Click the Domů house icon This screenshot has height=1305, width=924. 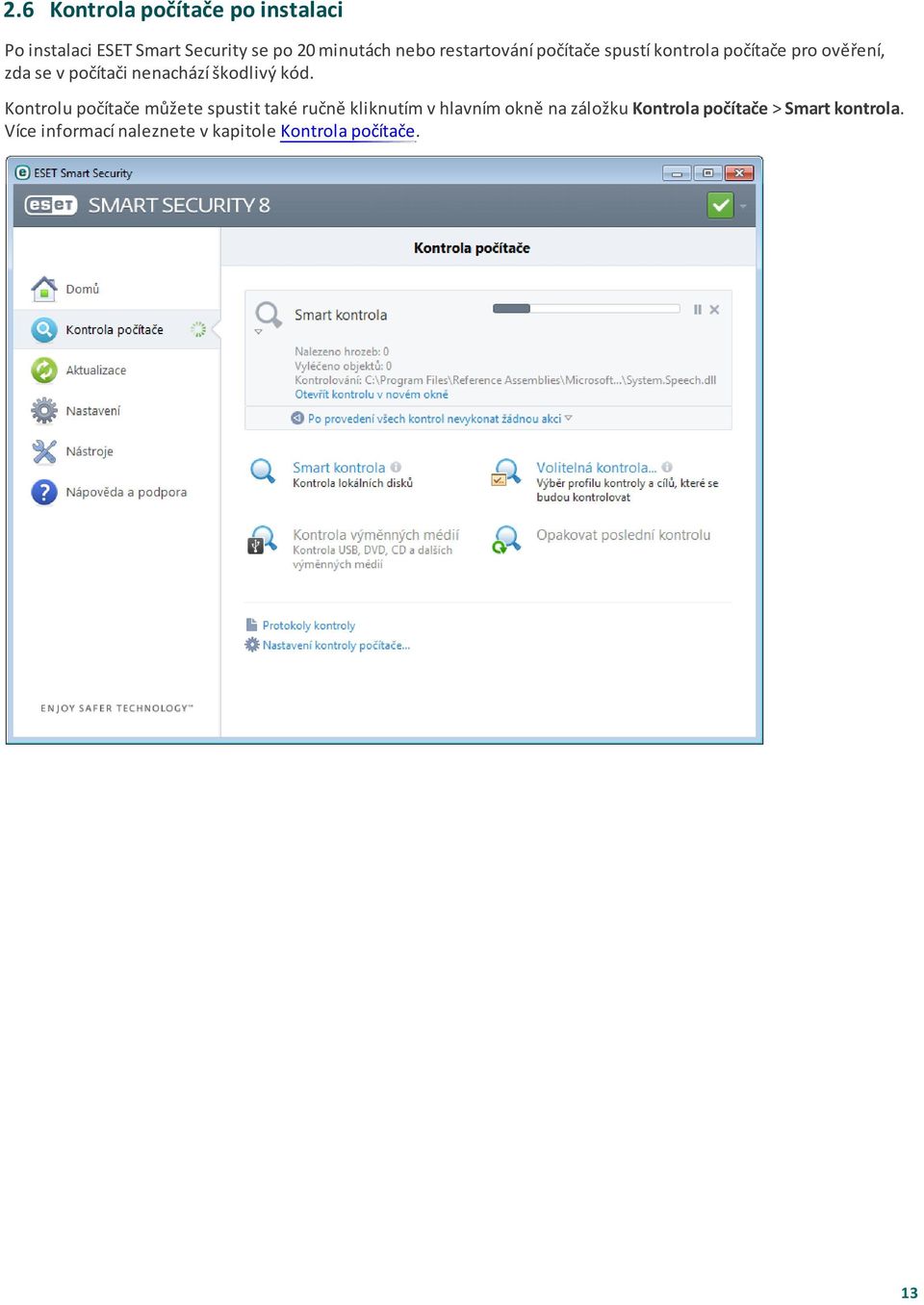44,289
